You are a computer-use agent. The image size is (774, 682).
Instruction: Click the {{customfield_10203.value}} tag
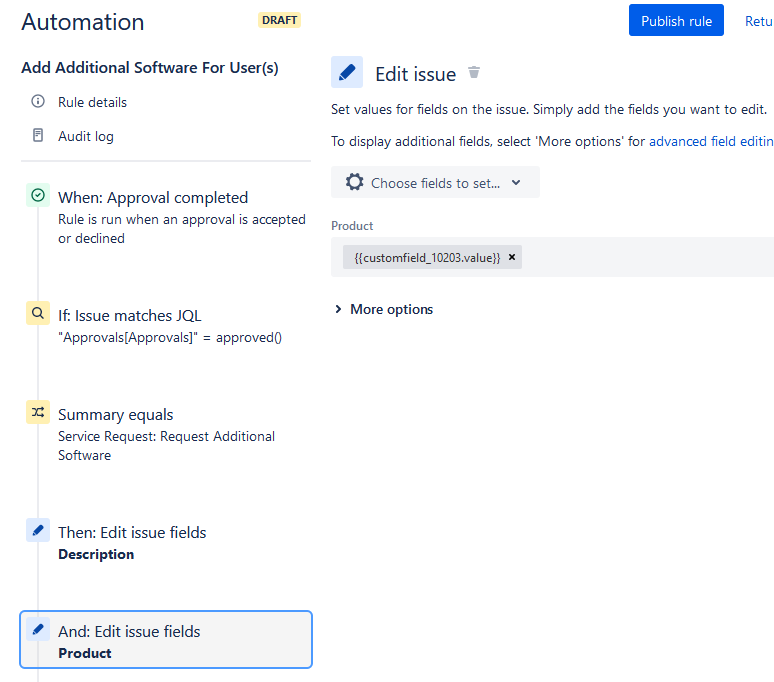click(x=427, y=258)
